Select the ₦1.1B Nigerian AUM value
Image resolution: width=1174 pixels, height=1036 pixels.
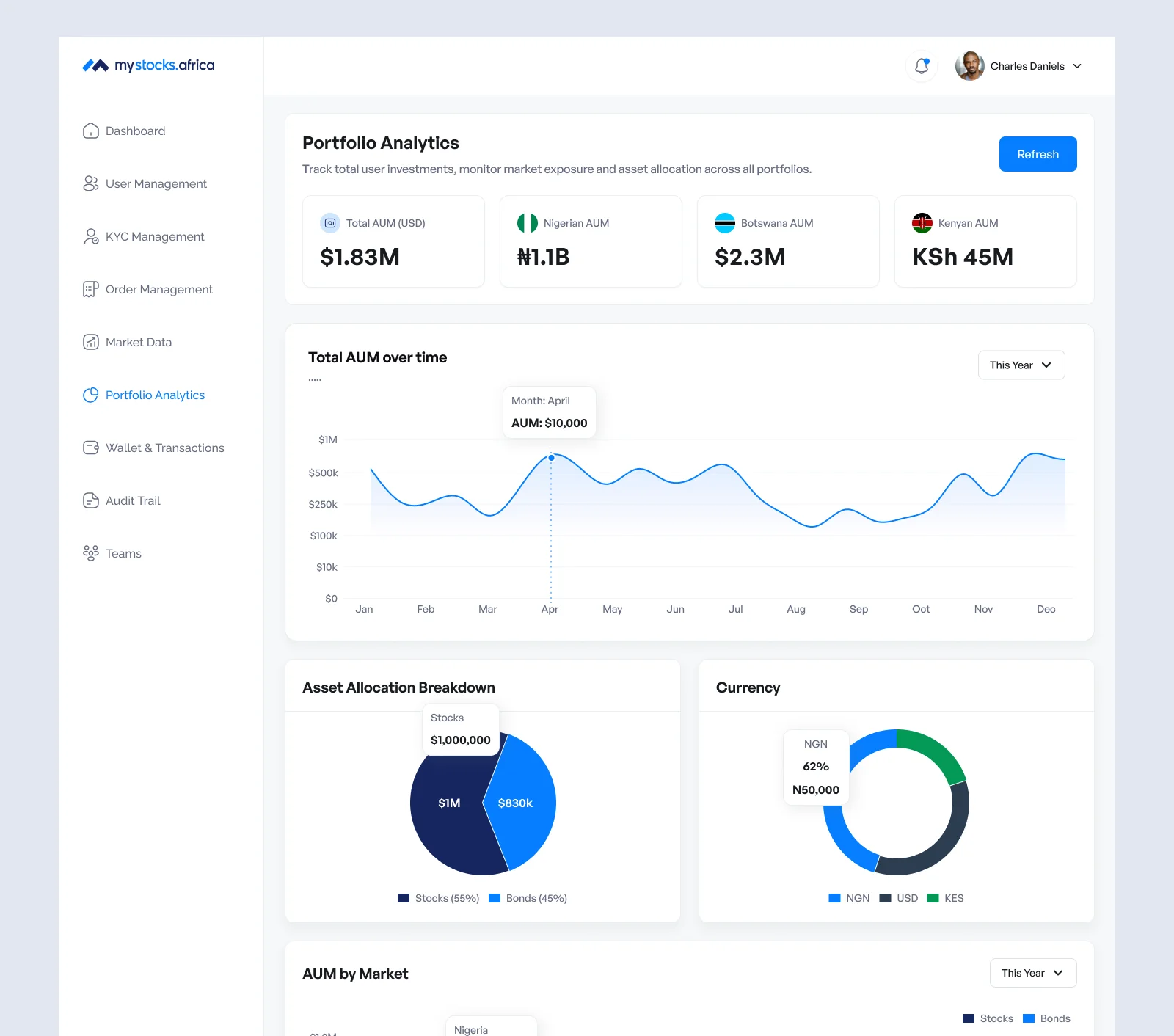click(x=544, y=257)
